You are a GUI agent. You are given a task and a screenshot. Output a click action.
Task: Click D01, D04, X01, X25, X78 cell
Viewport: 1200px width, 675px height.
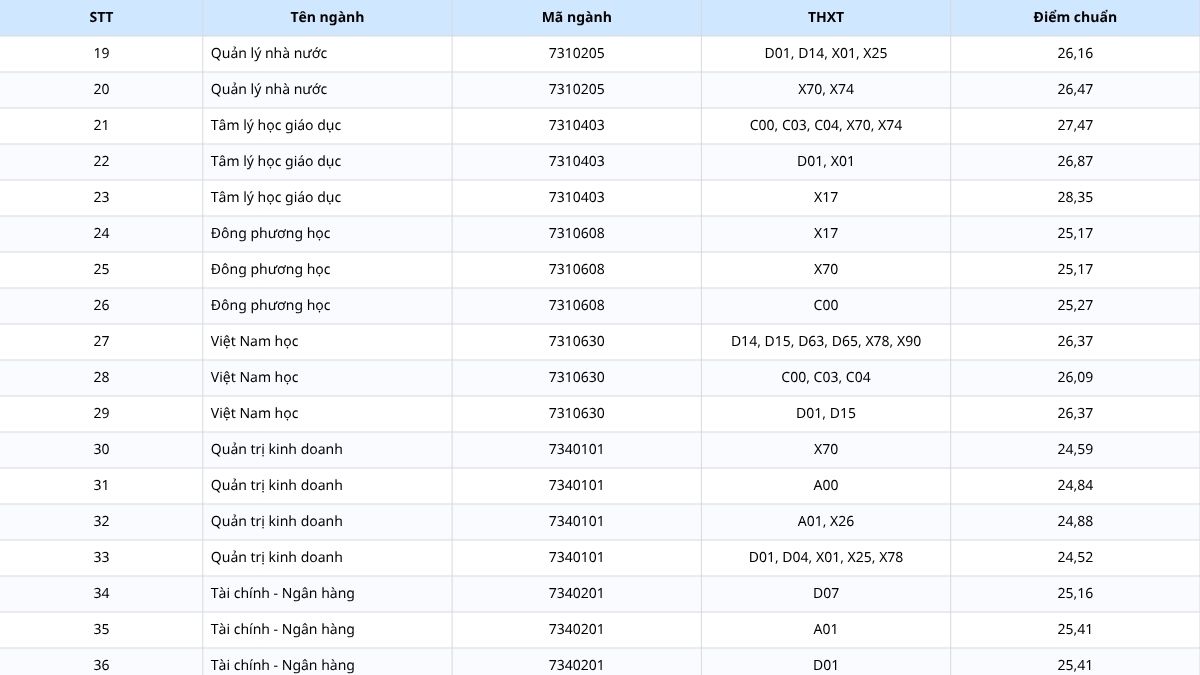click(825, 557)
